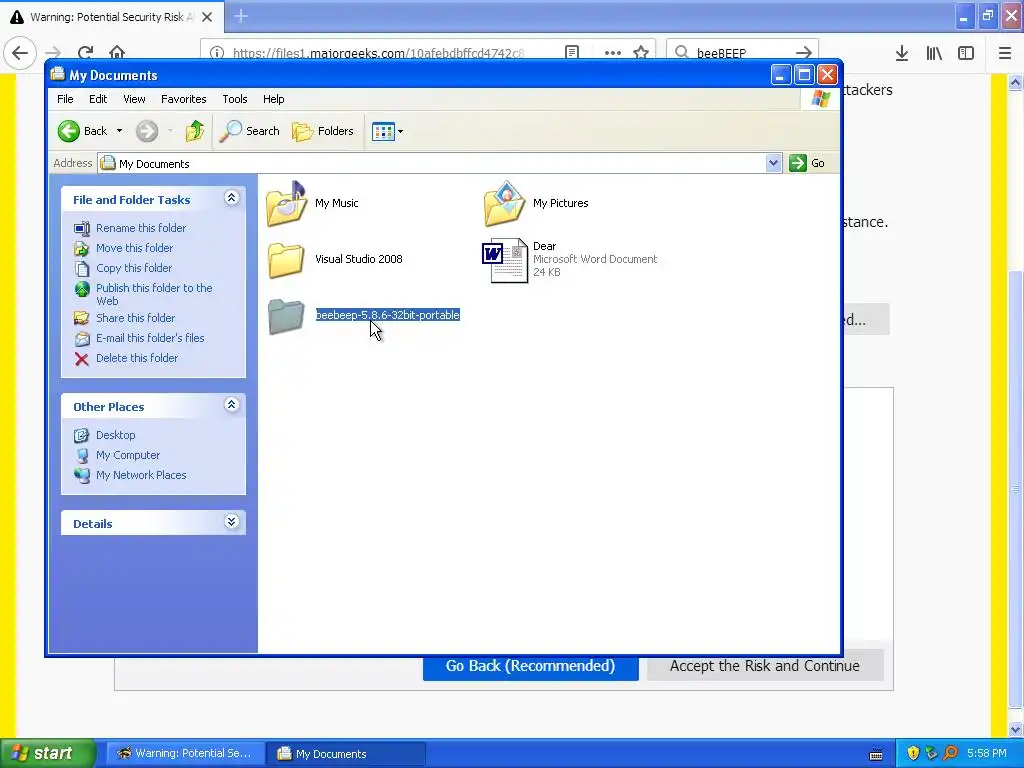Click the security shield tray icon
1024x768 pixels.
click(913, 754)
